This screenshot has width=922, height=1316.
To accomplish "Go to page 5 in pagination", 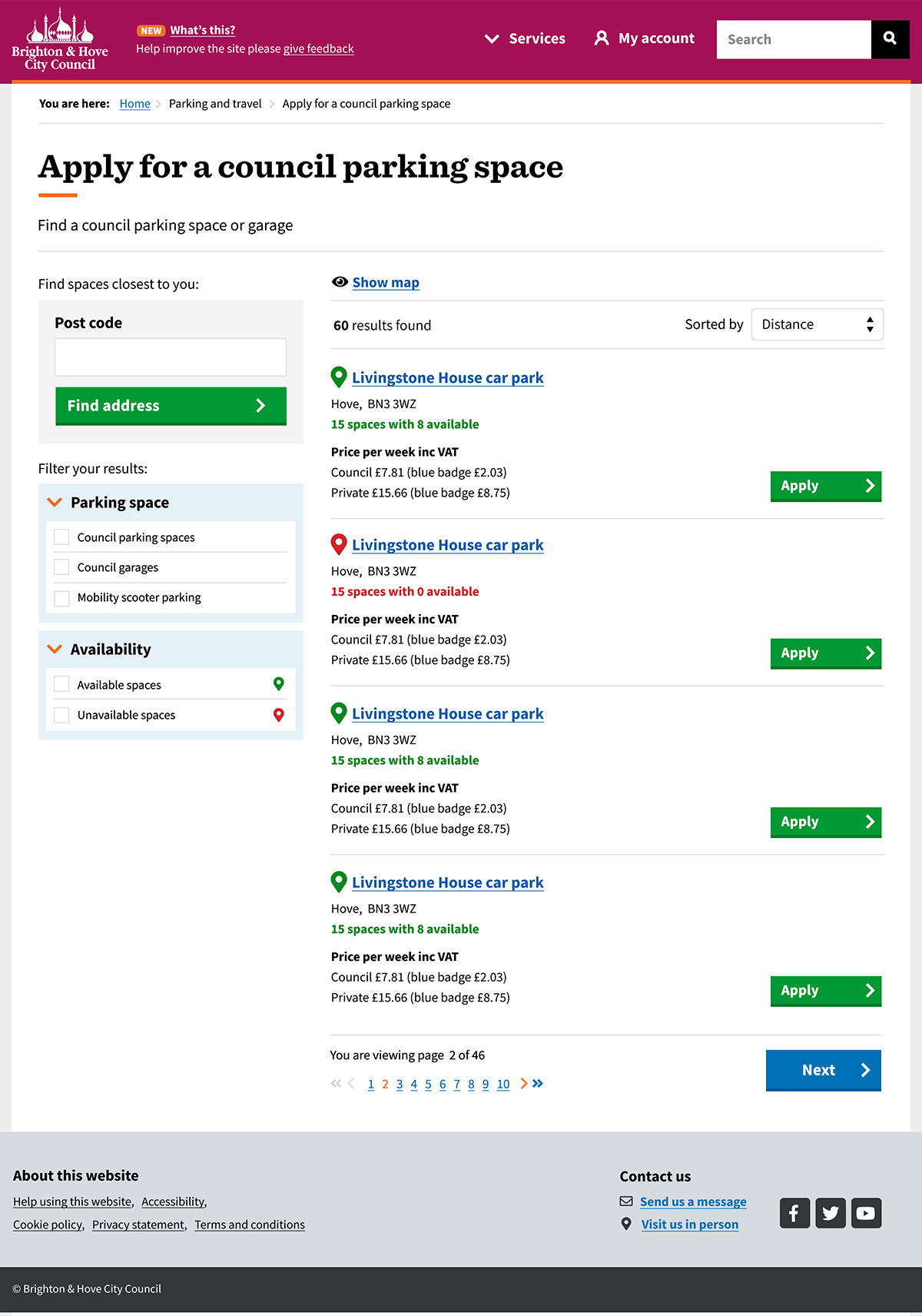I will point(428,1085).
